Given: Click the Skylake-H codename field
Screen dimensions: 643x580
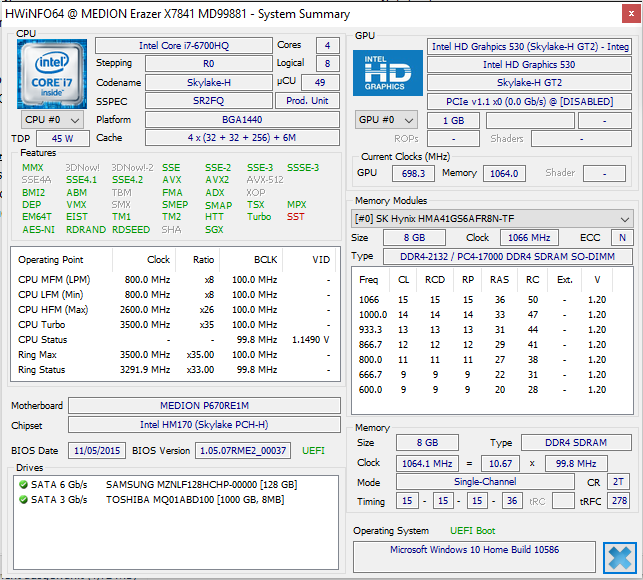Looking at the screenshot, I should coord(209,82).
